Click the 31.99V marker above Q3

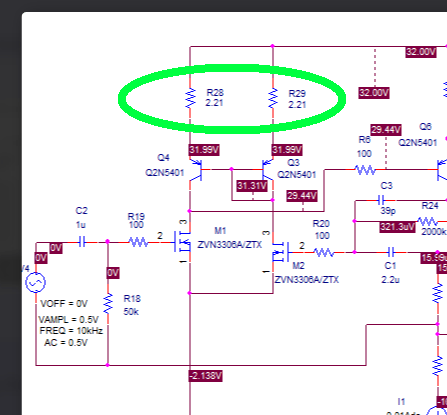tap(287, 150)
